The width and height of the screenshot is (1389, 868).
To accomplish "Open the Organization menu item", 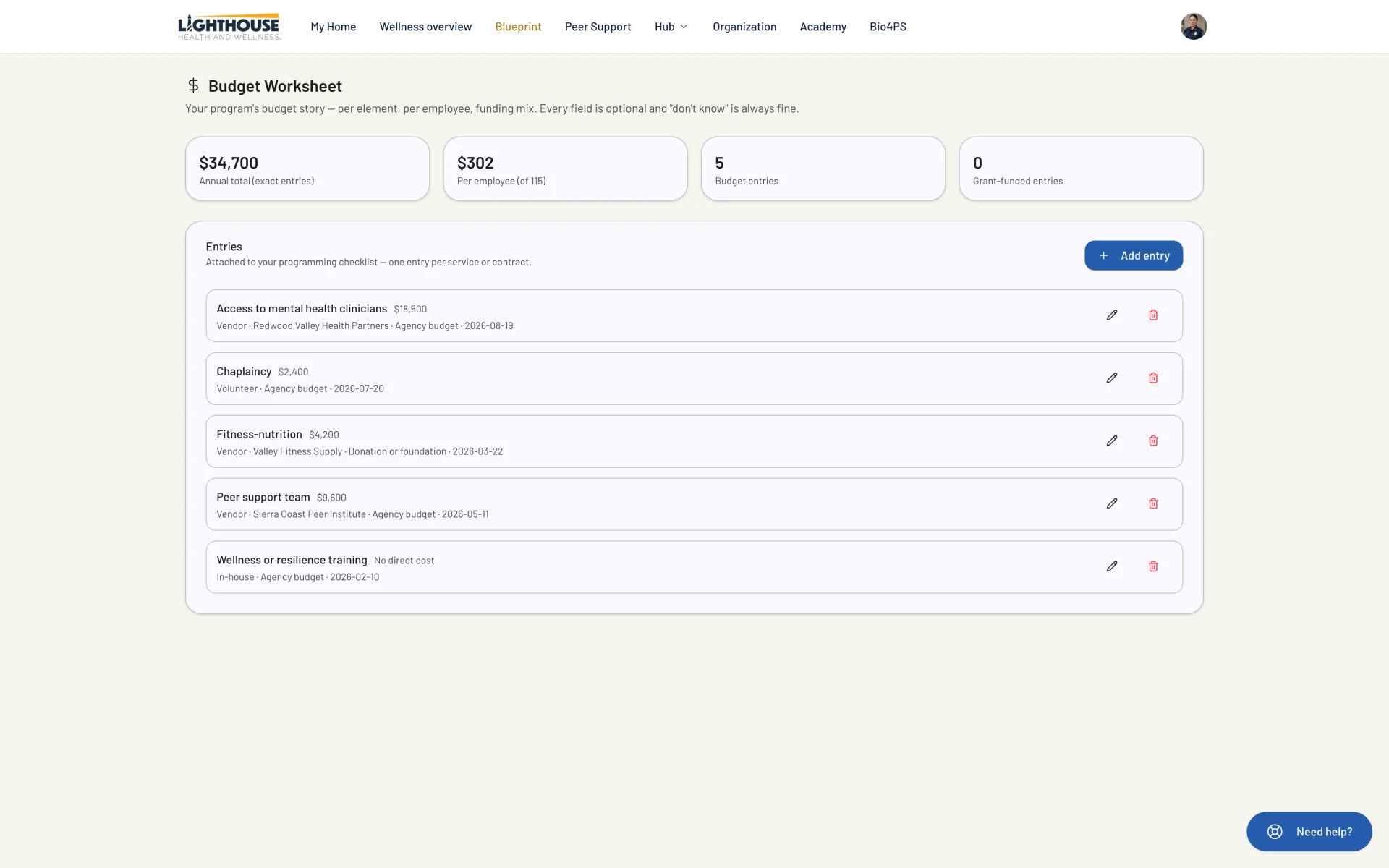I will pyautogui.click(x=744, y=27).
